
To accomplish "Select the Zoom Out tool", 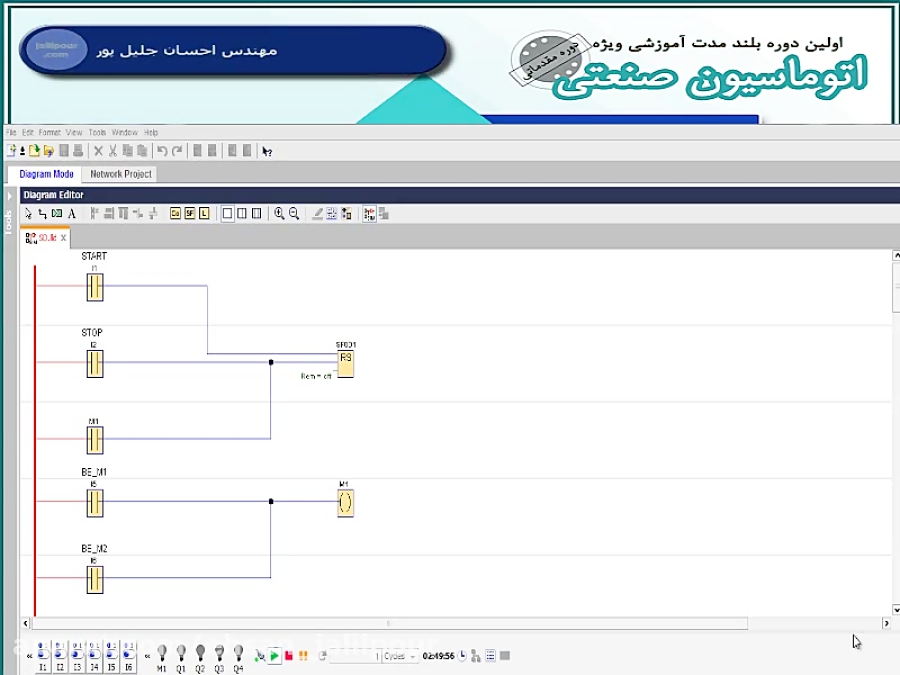I will 292,213.
